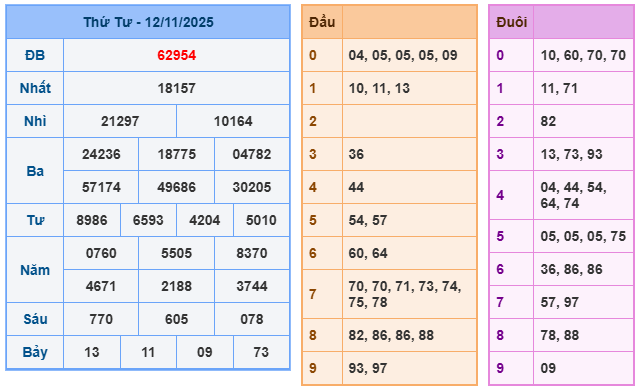Click Đầu row 6 values 60, 64
This screenshot has width=641, height=391.
point(368,253)
